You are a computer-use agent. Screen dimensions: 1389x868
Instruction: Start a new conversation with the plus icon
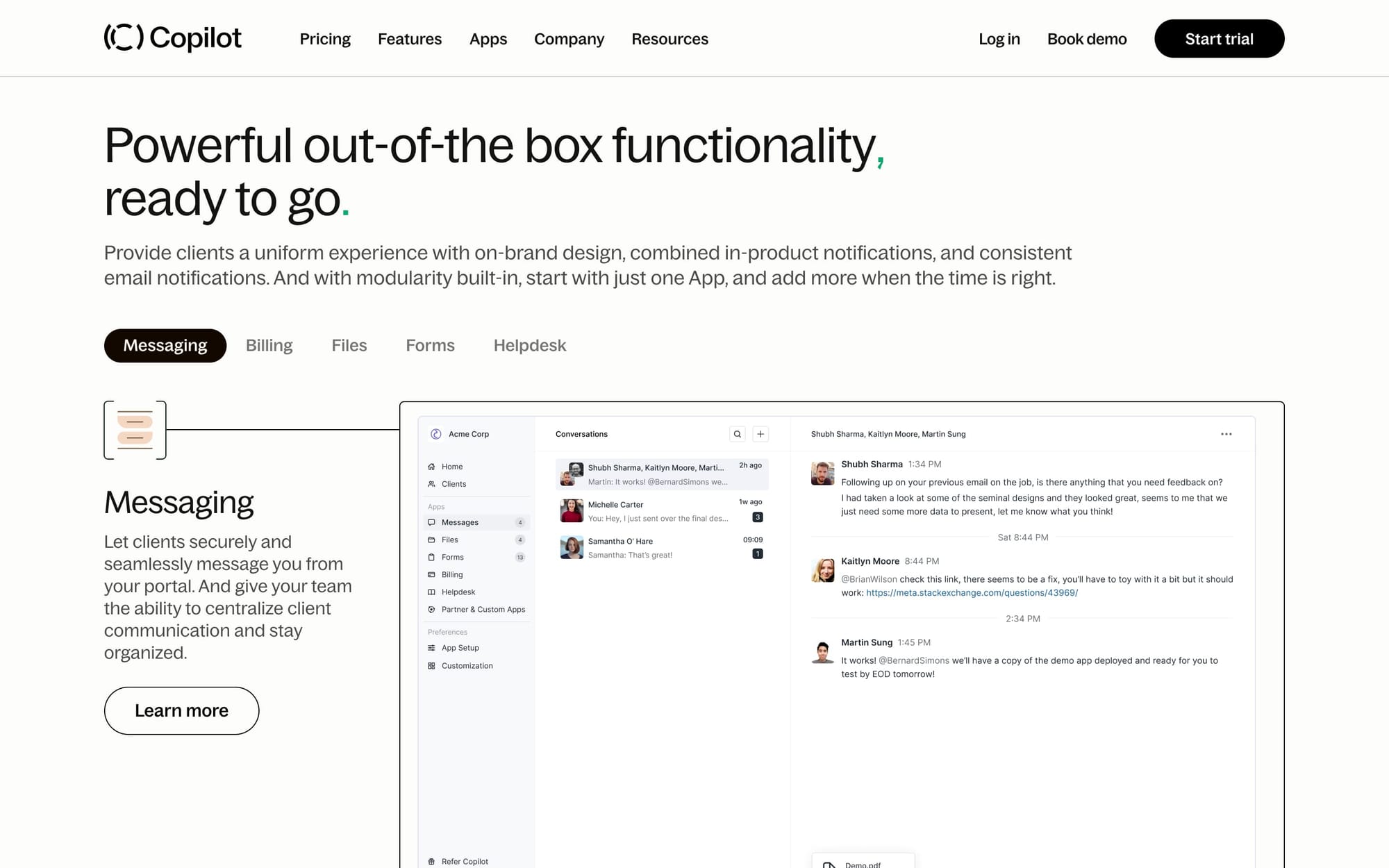coord(760,433)
